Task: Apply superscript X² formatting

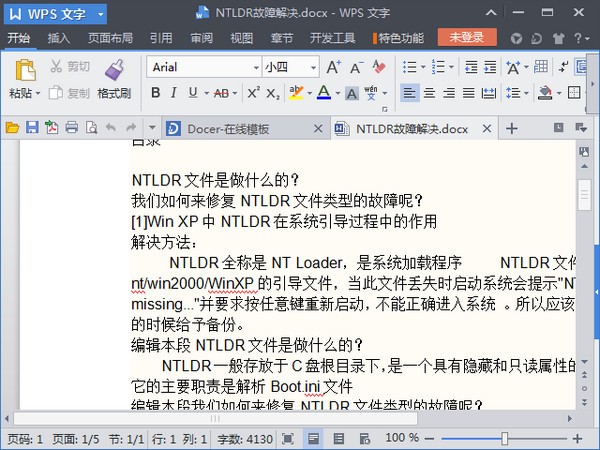Action: tap(253, 93)
